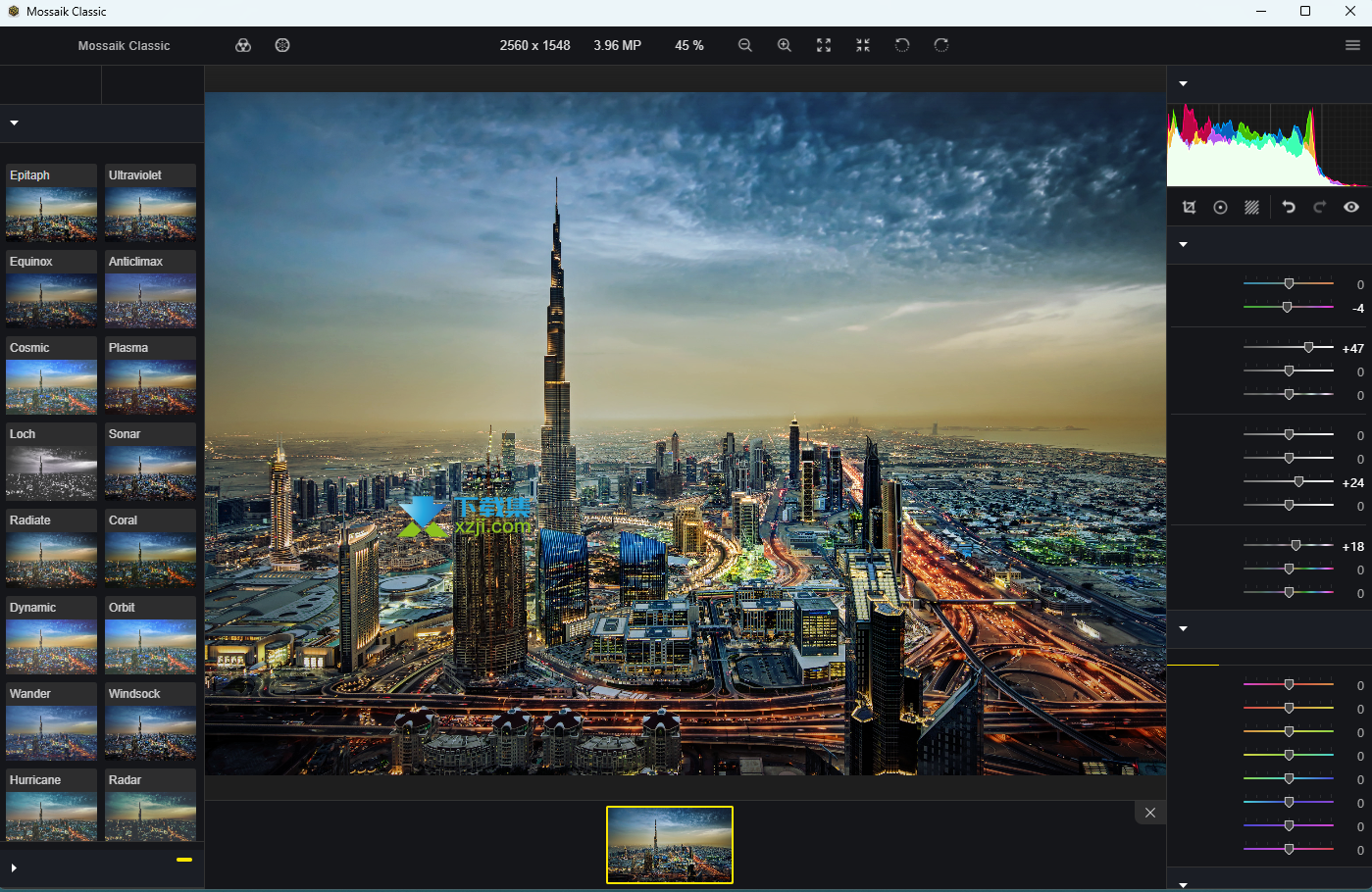Apply the Plasma preset
This screenshot has width=1372, height=892.
point(150,375)
